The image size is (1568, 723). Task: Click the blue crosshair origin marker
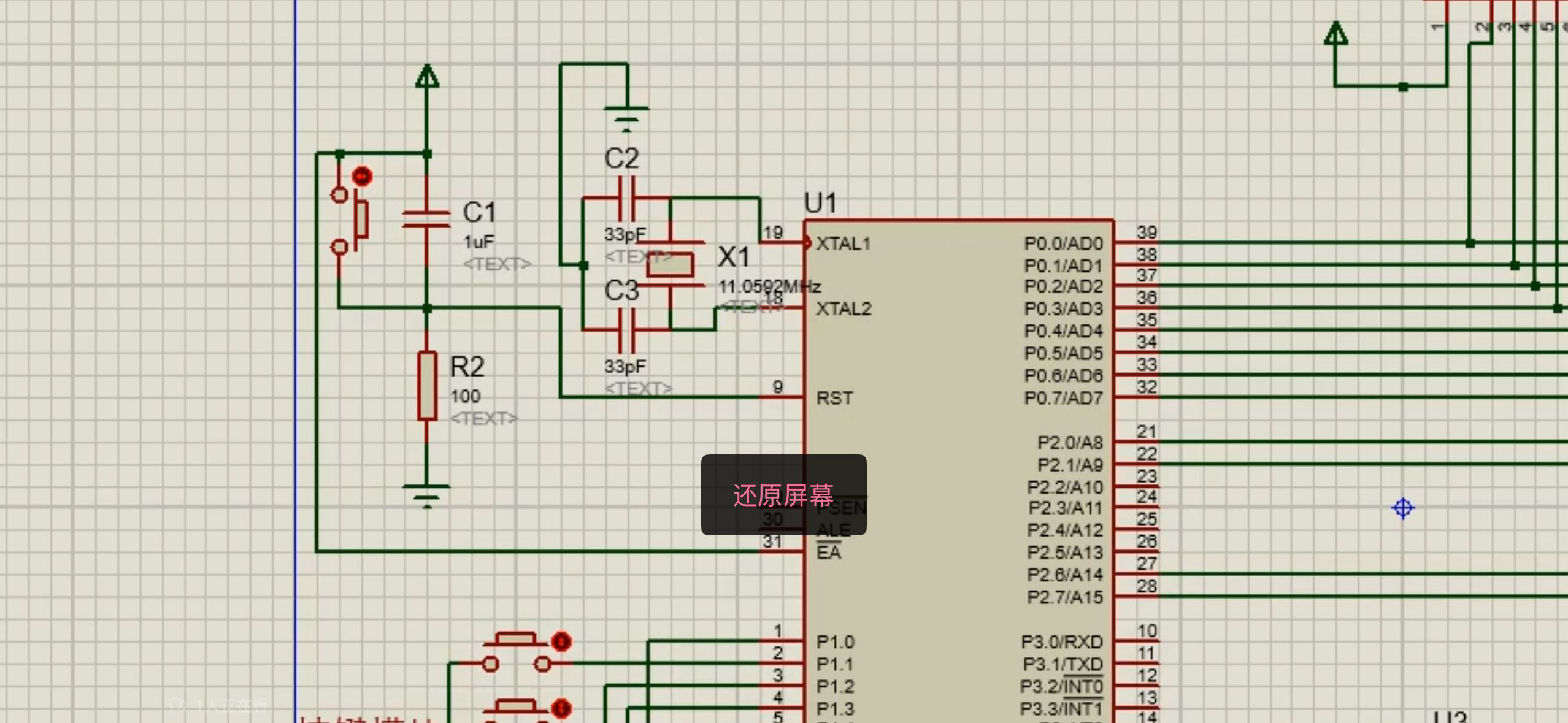click(1402, 508)
